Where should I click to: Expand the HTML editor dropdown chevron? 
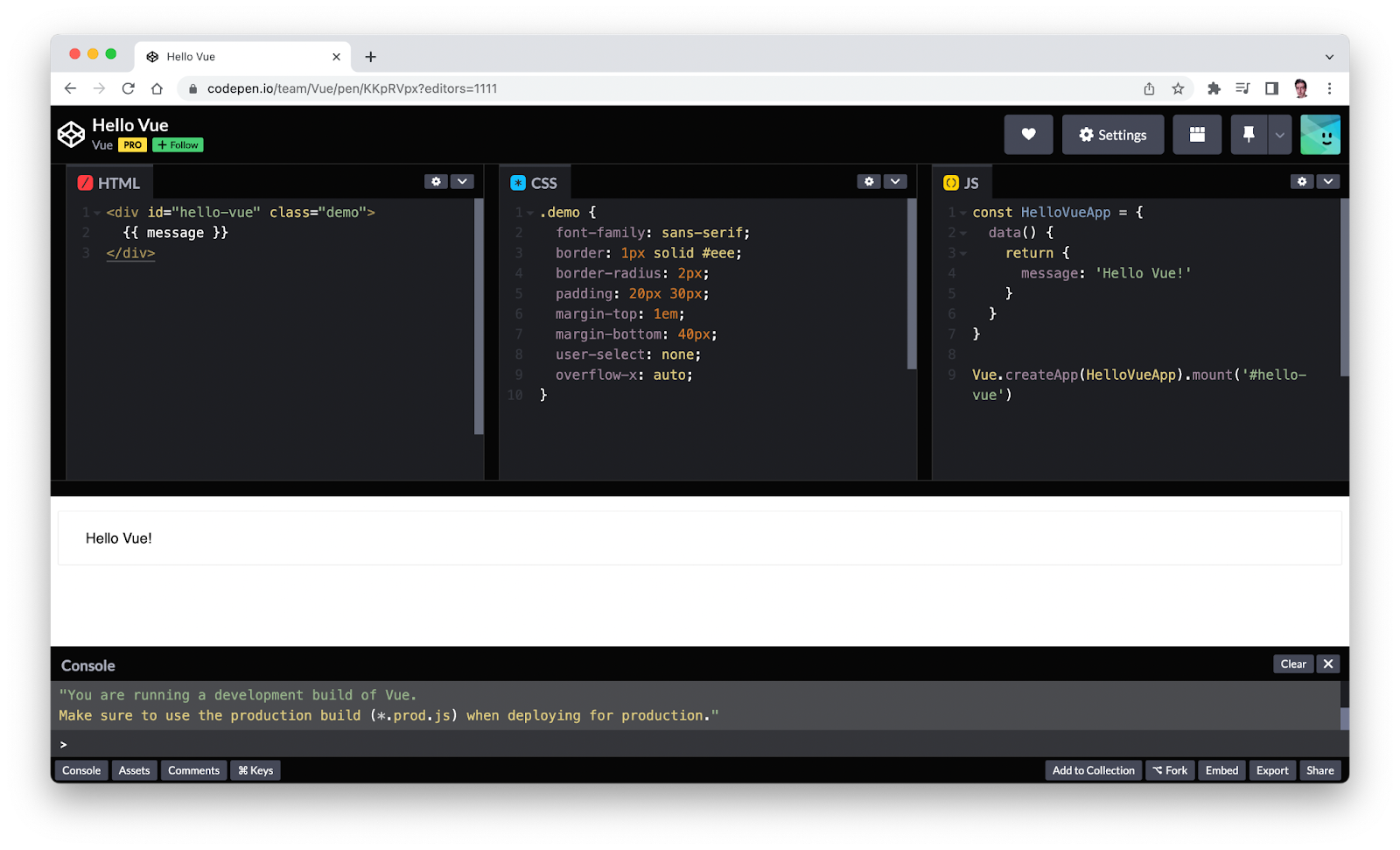pyautogui.click(x=462, y=181)
